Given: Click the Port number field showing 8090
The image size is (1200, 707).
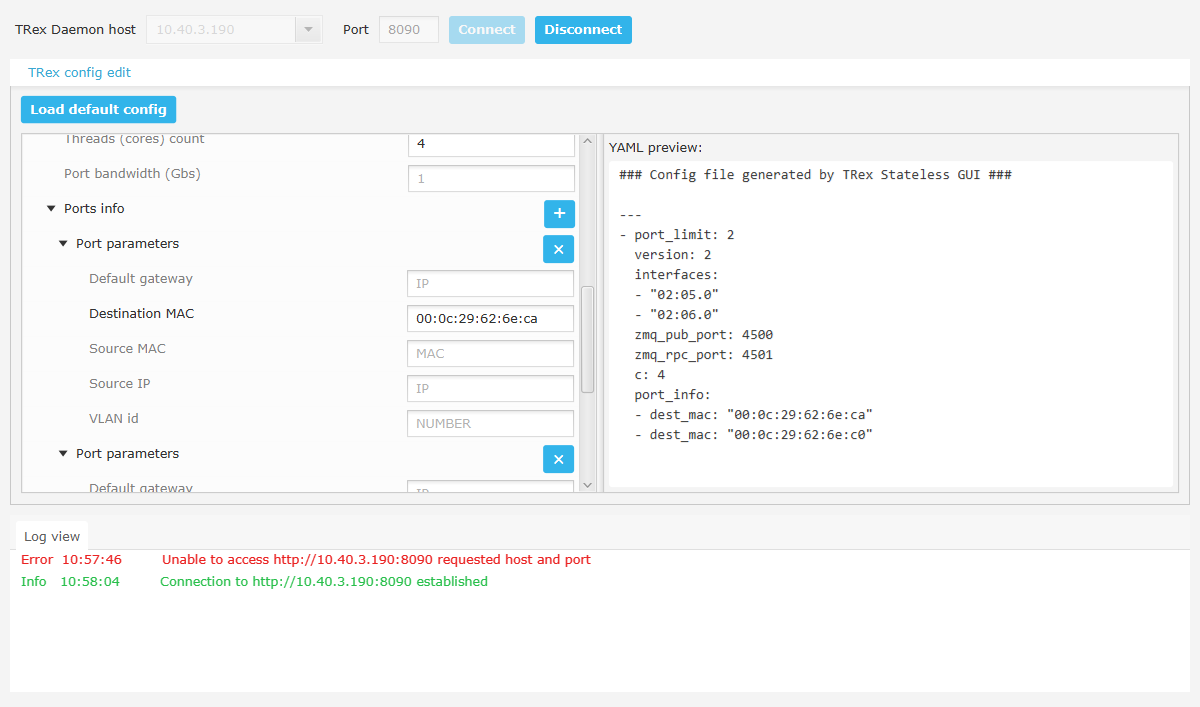Looking at the screenshot, I should (x=408, y=29).
